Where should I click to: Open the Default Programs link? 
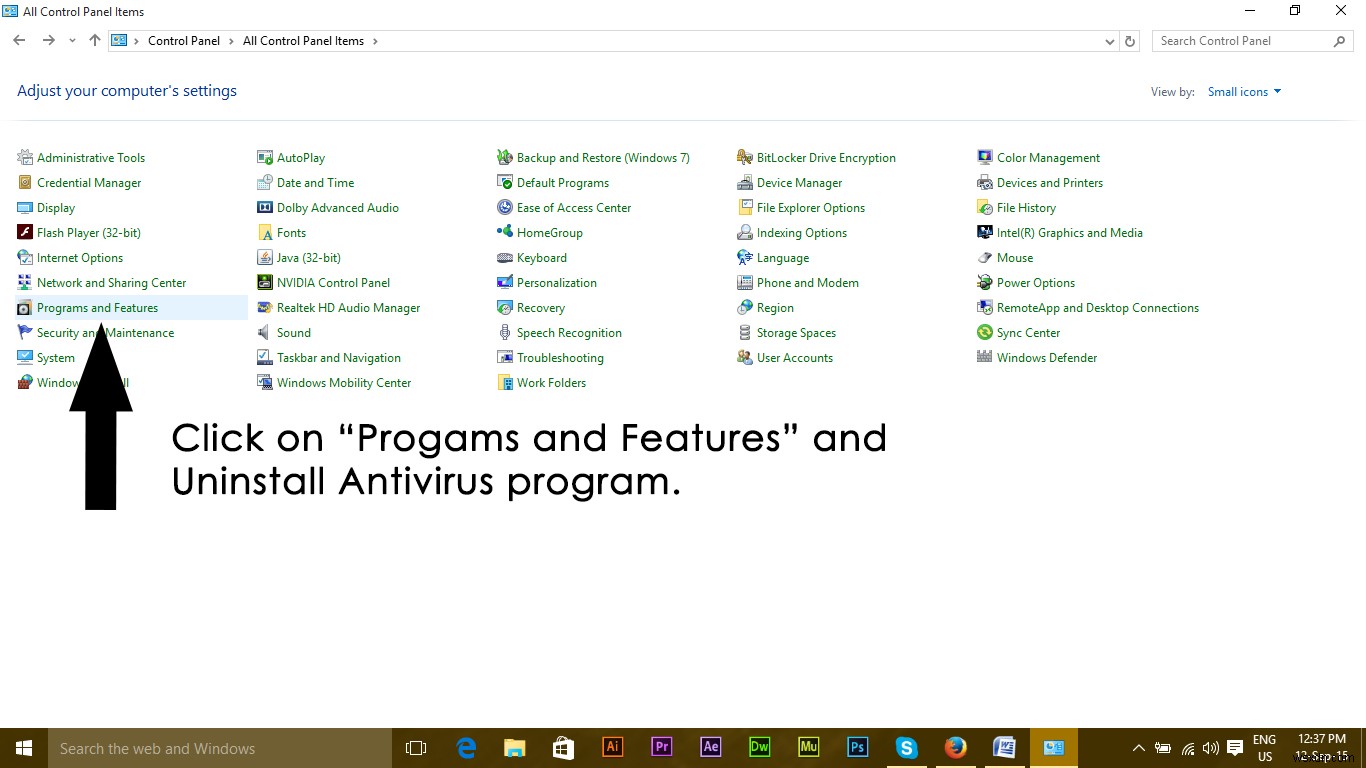click(x=563, y=183)
